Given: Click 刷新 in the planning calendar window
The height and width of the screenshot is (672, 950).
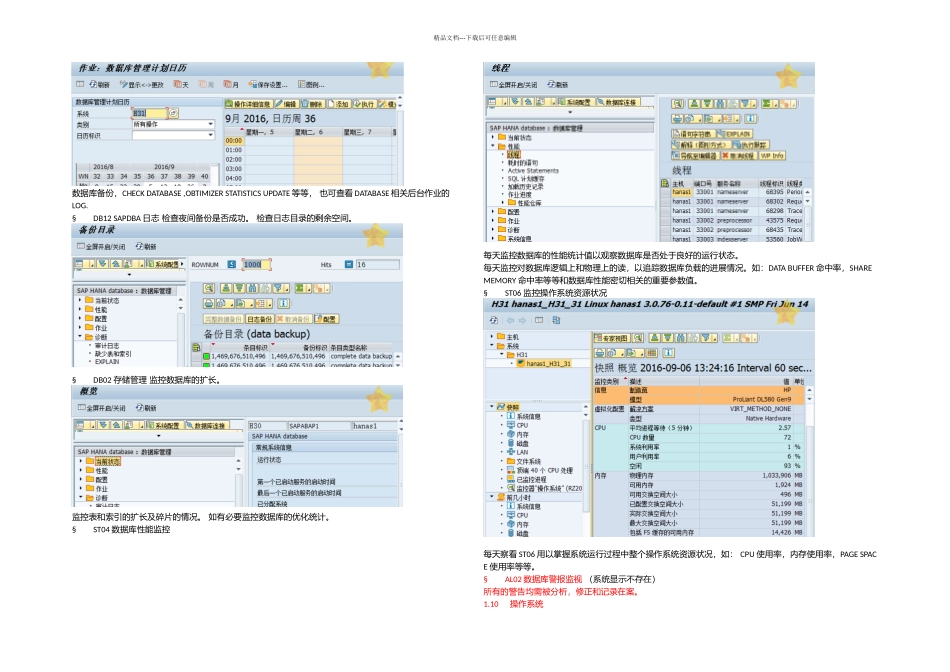Looking at the screenshot, I should point(99,85).
